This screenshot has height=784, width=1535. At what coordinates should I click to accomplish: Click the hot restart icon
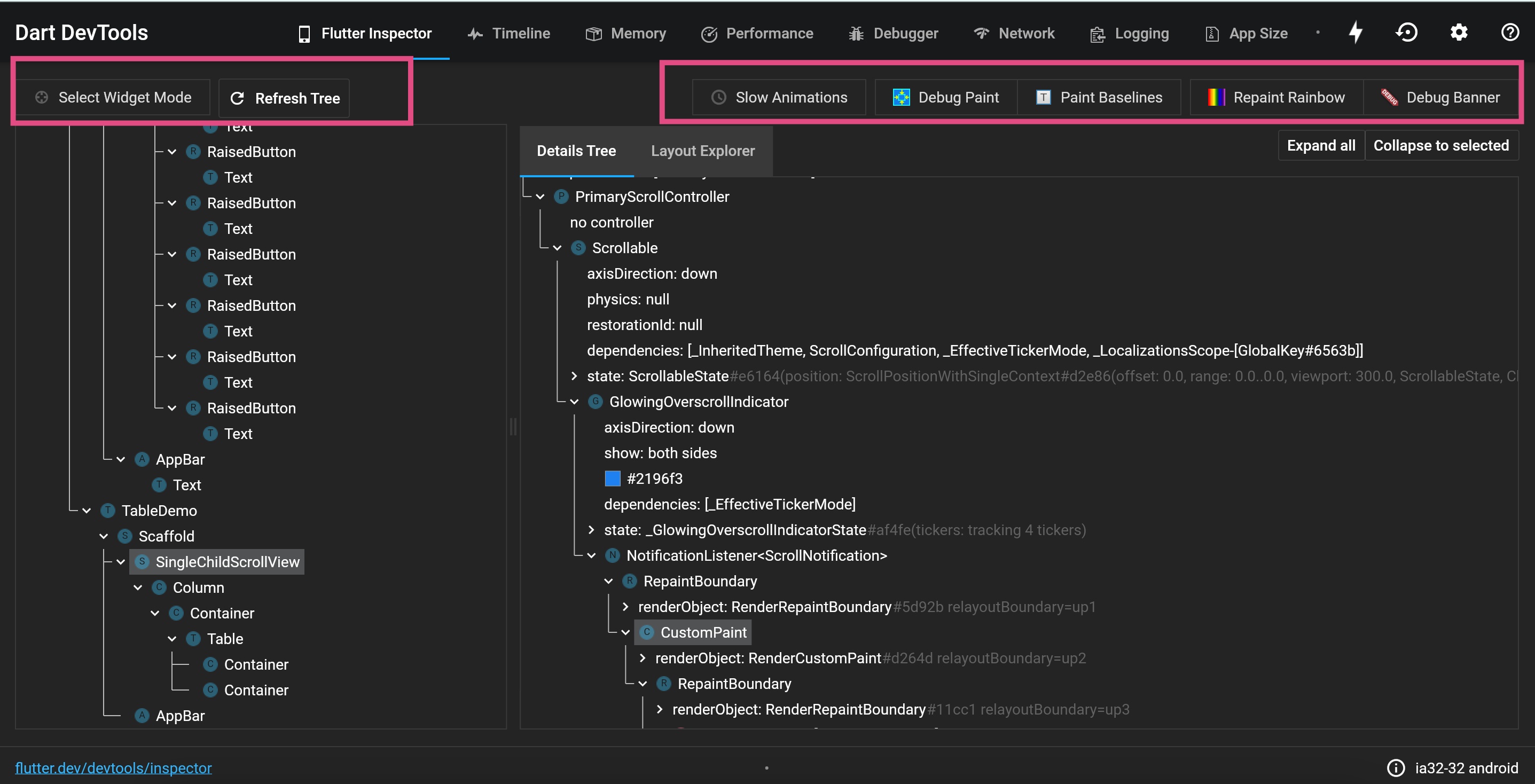click(x=1406, y=33)
